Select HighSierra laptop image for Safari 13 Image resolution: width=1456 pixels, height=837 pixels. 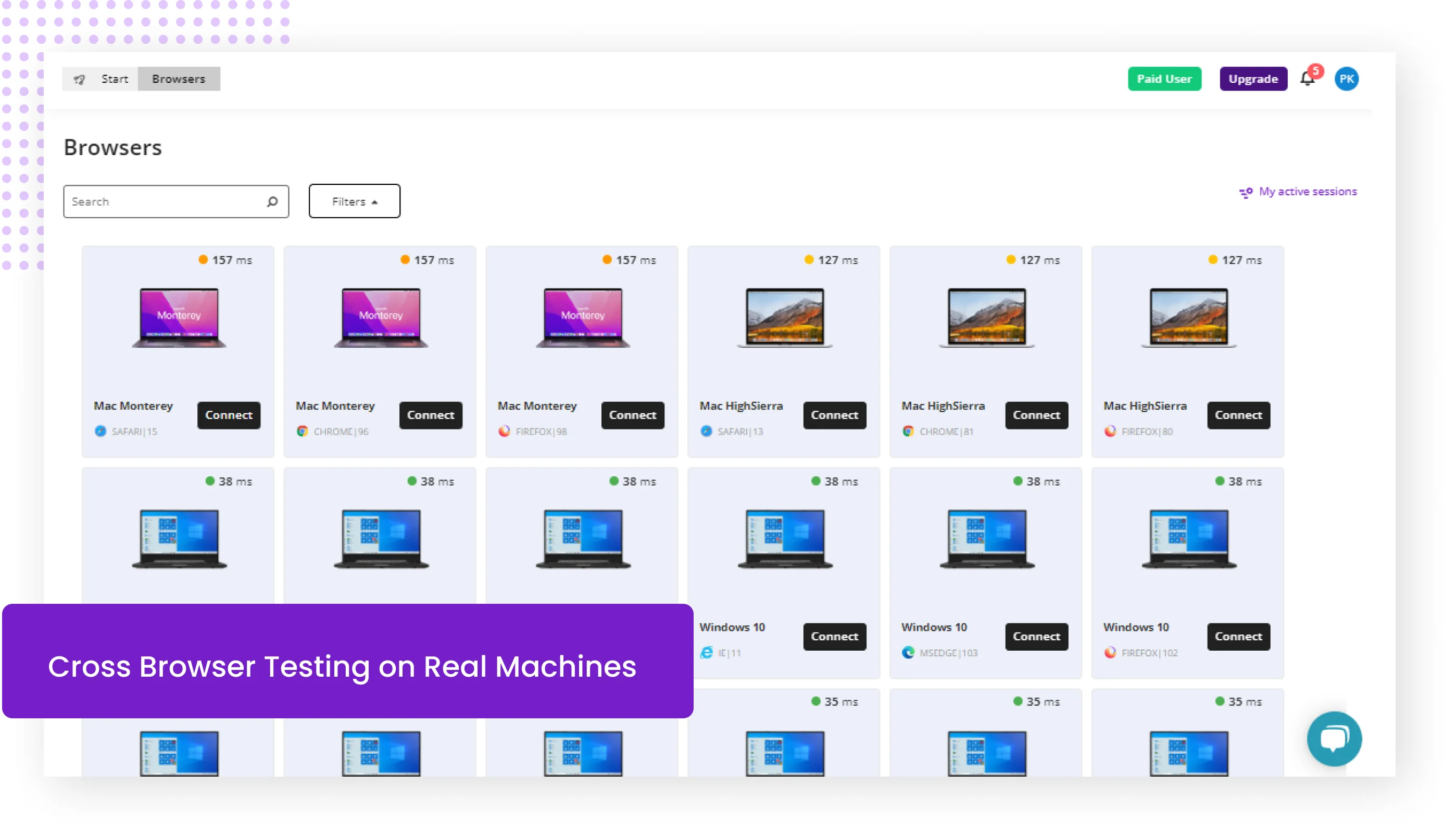[784, 318]
